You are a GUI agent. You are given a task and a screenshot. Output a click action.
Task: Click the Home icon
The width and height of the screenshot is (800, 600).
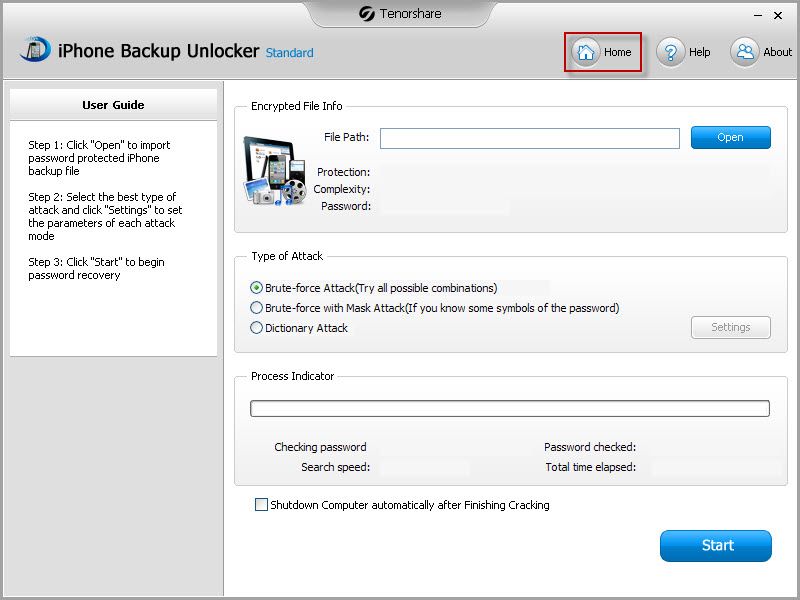point(586,52)
